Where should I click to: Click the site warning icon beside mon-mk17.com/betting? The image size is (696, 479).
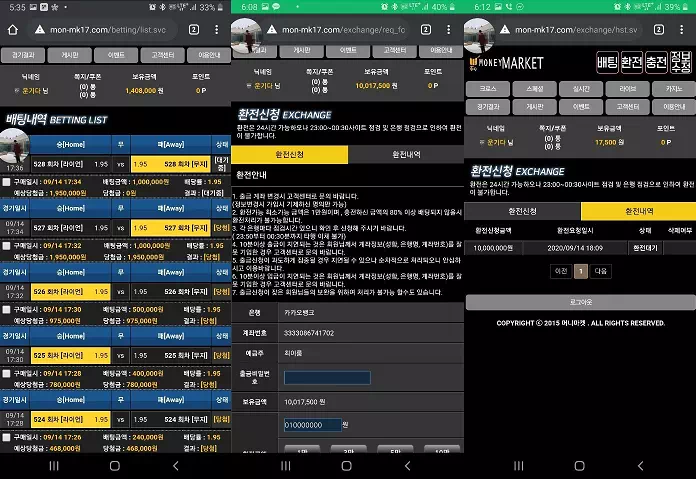tap(40, 30)
